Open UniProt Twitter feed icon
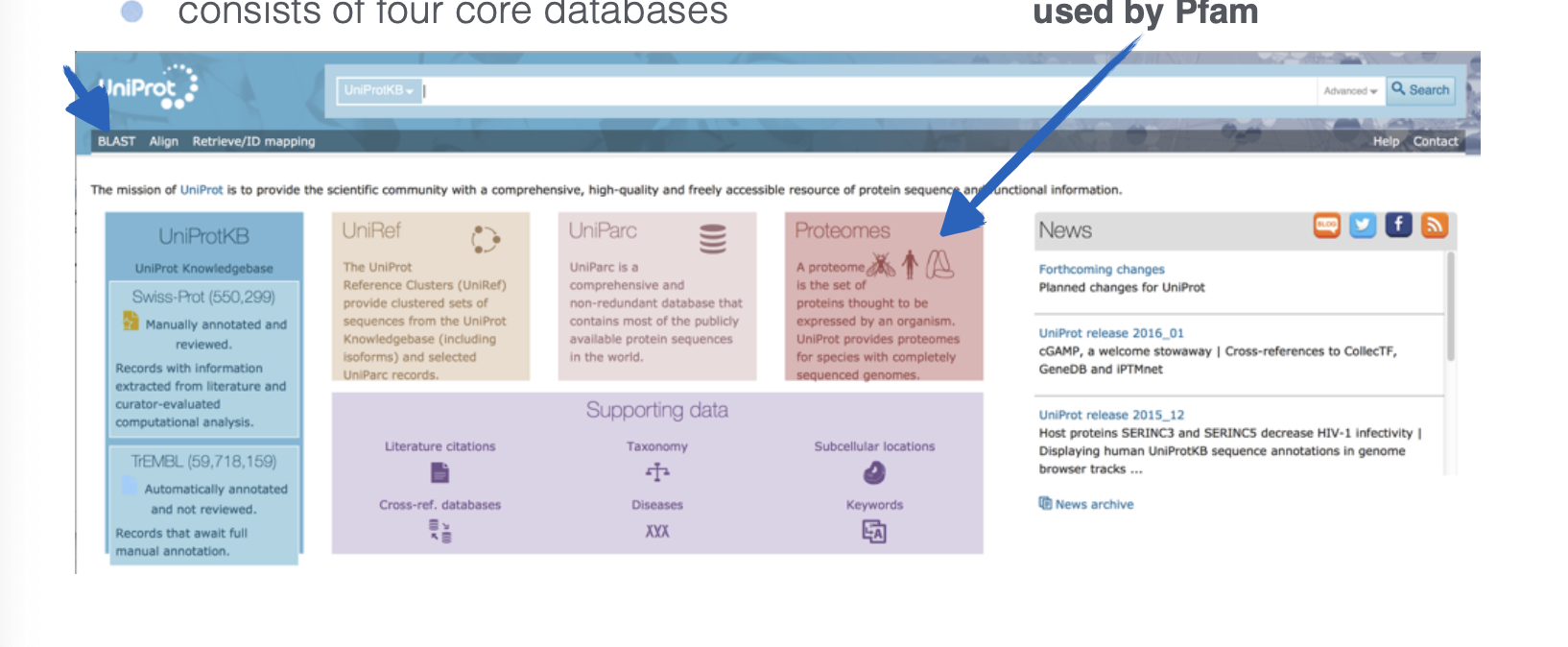1568x647 pixels. (1363, 226)
